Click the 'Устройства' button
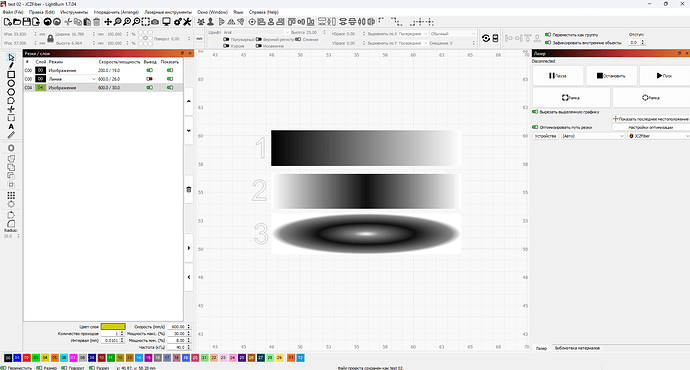The image size is (690, 370). (546, 136)
